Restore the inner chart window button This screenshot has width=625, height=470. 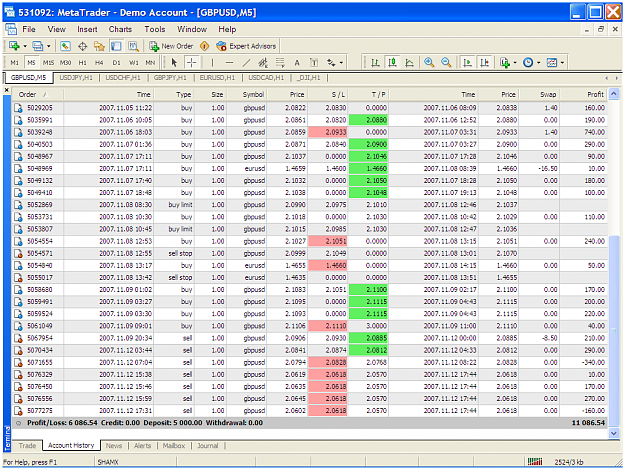point(601,29)
